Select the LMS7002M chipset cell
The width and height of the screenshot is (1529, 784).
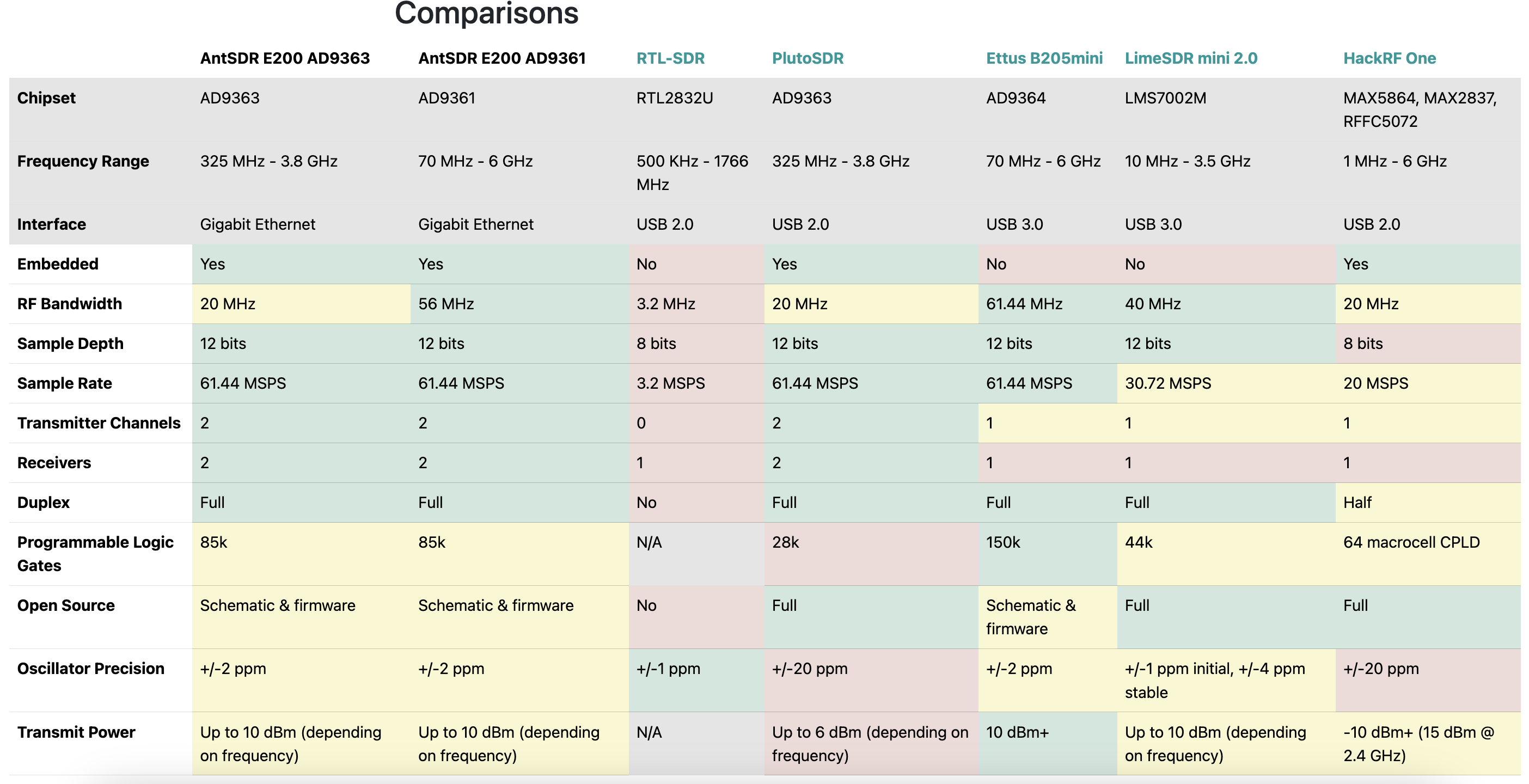1165,98
